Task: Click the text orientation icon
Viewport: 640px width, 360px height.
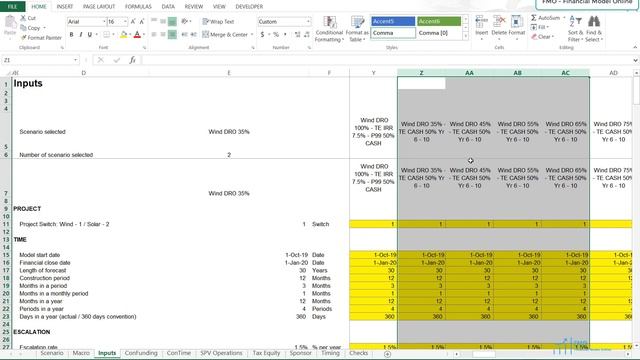Action: click(185, 21)
